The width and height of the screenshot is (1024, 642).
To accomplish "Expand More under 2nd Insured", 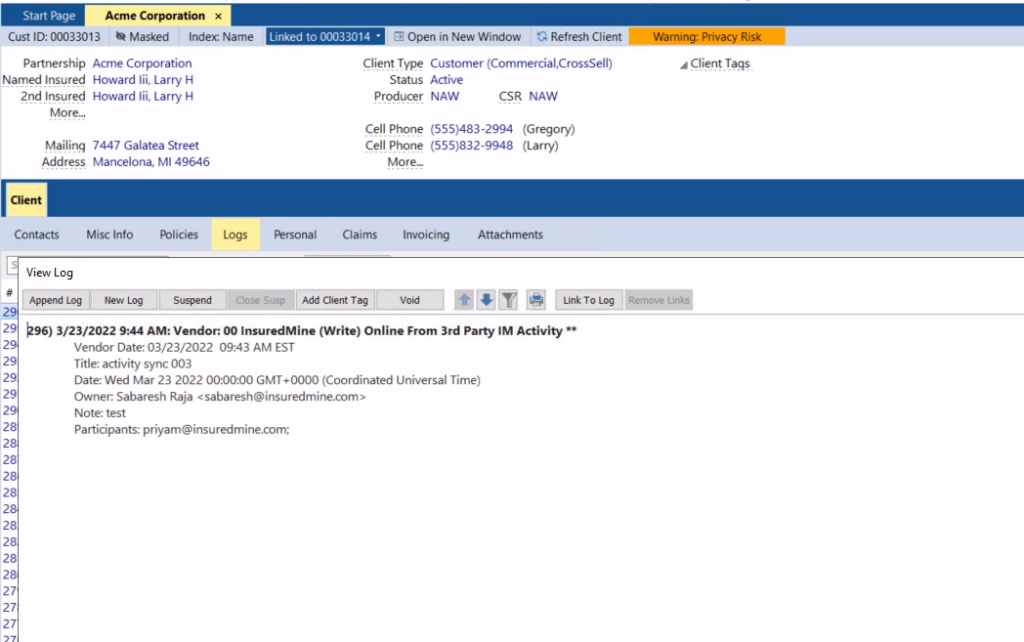I will tap(67, 113).
